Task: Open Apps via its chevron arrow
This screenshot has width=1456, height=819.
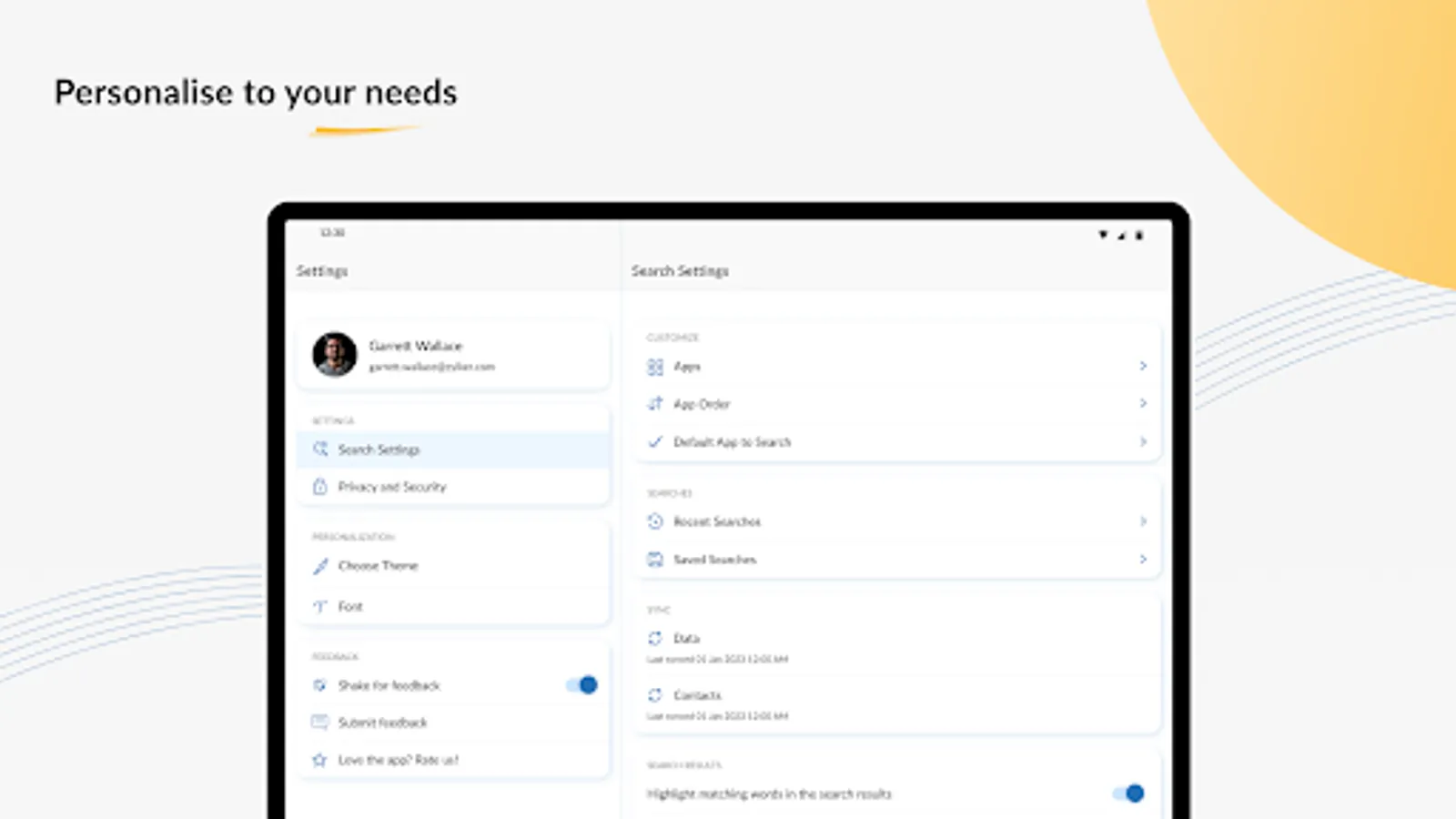Action: (1143, 366)
